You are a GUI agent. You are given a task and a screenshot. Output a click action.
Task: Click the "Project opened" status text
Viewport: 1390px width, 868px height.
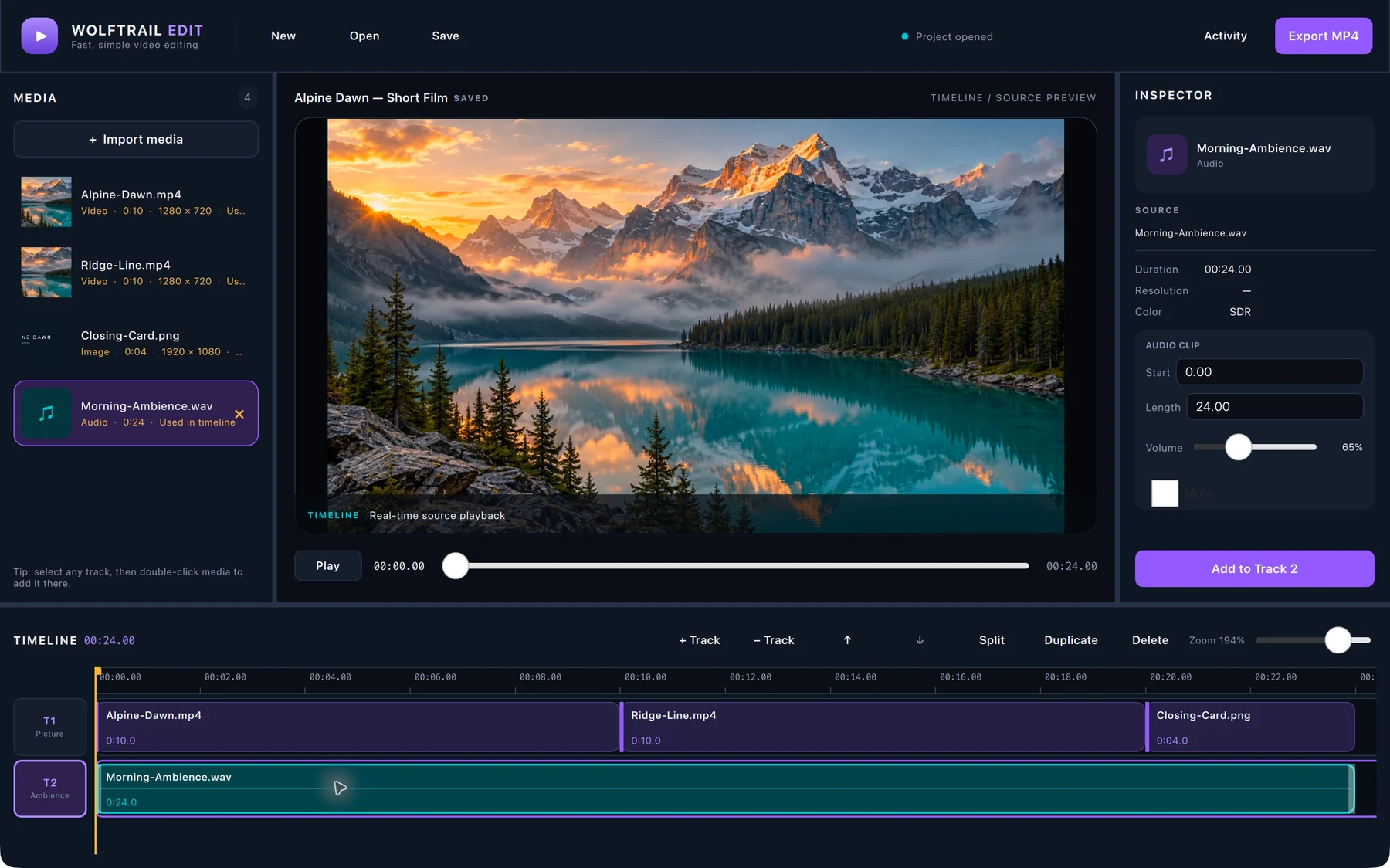[x=954, y=36]
